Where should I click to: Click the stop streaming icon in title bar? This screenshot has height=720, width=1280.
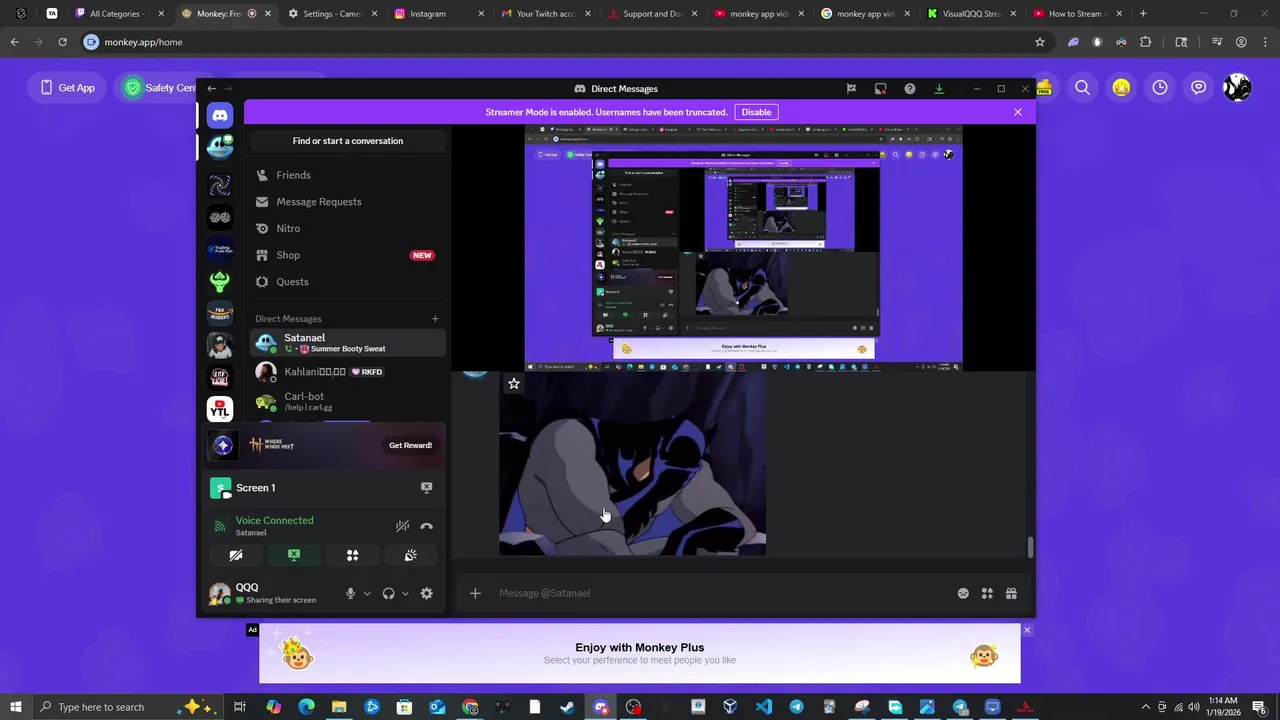[x=880, y=89]
